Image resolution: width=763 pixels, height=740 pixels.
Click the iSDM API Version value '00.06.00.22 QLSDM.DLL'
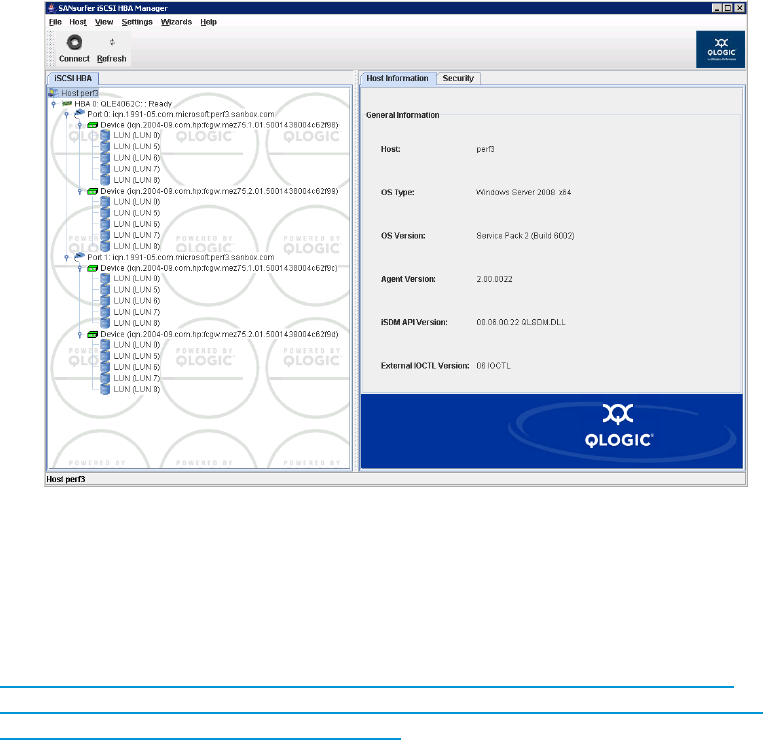pyautogui.click(x=521, y=322)
